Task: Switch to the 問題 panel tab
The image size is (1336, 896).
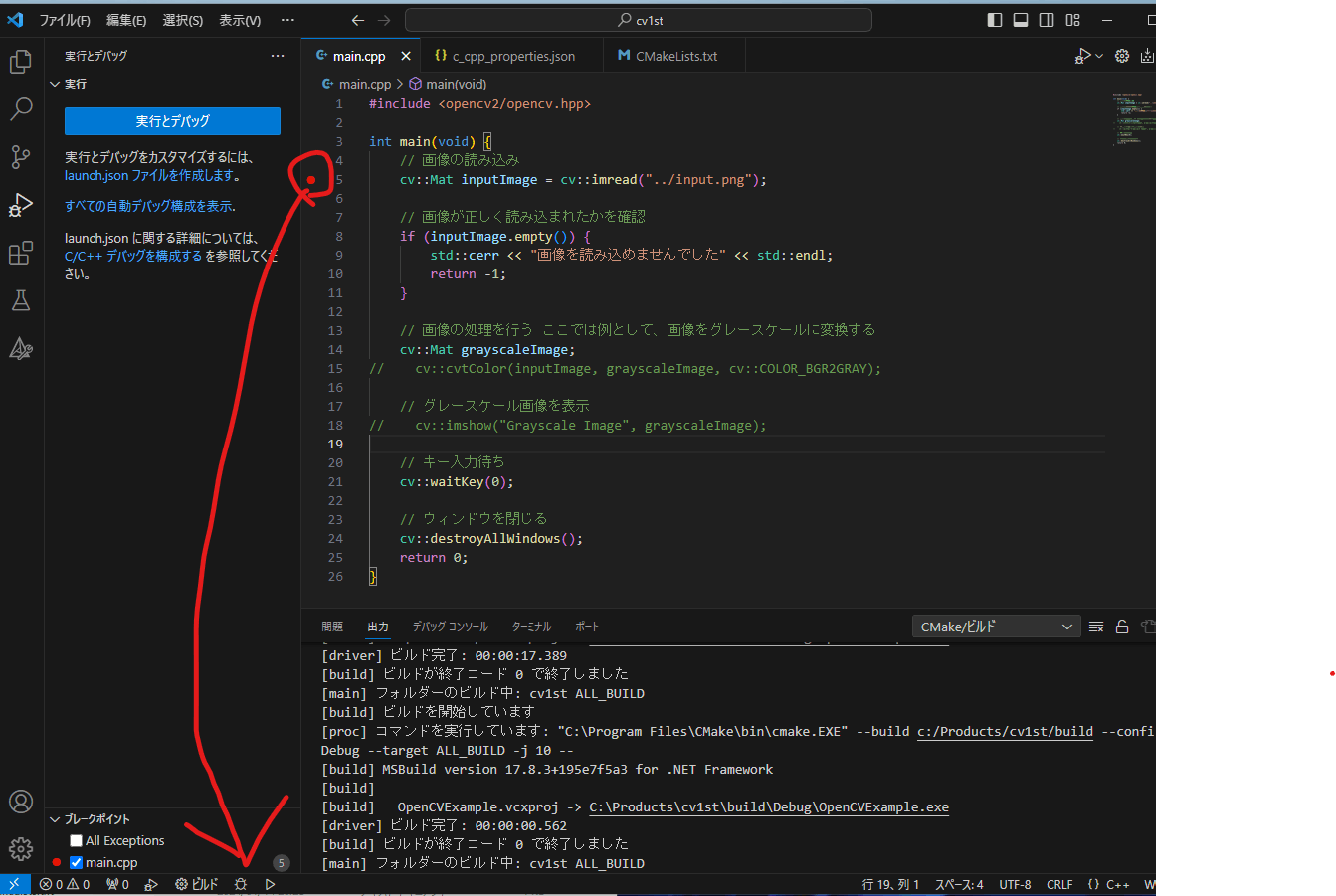Action: tap(332, 627)
